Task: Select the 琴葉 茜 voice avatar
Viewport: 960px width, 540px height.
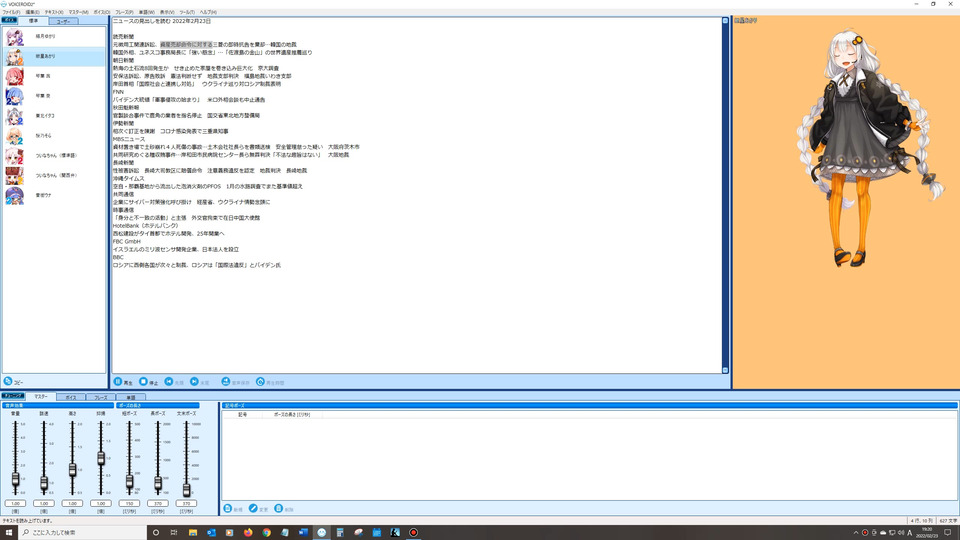Action: [x=14, y=77]
